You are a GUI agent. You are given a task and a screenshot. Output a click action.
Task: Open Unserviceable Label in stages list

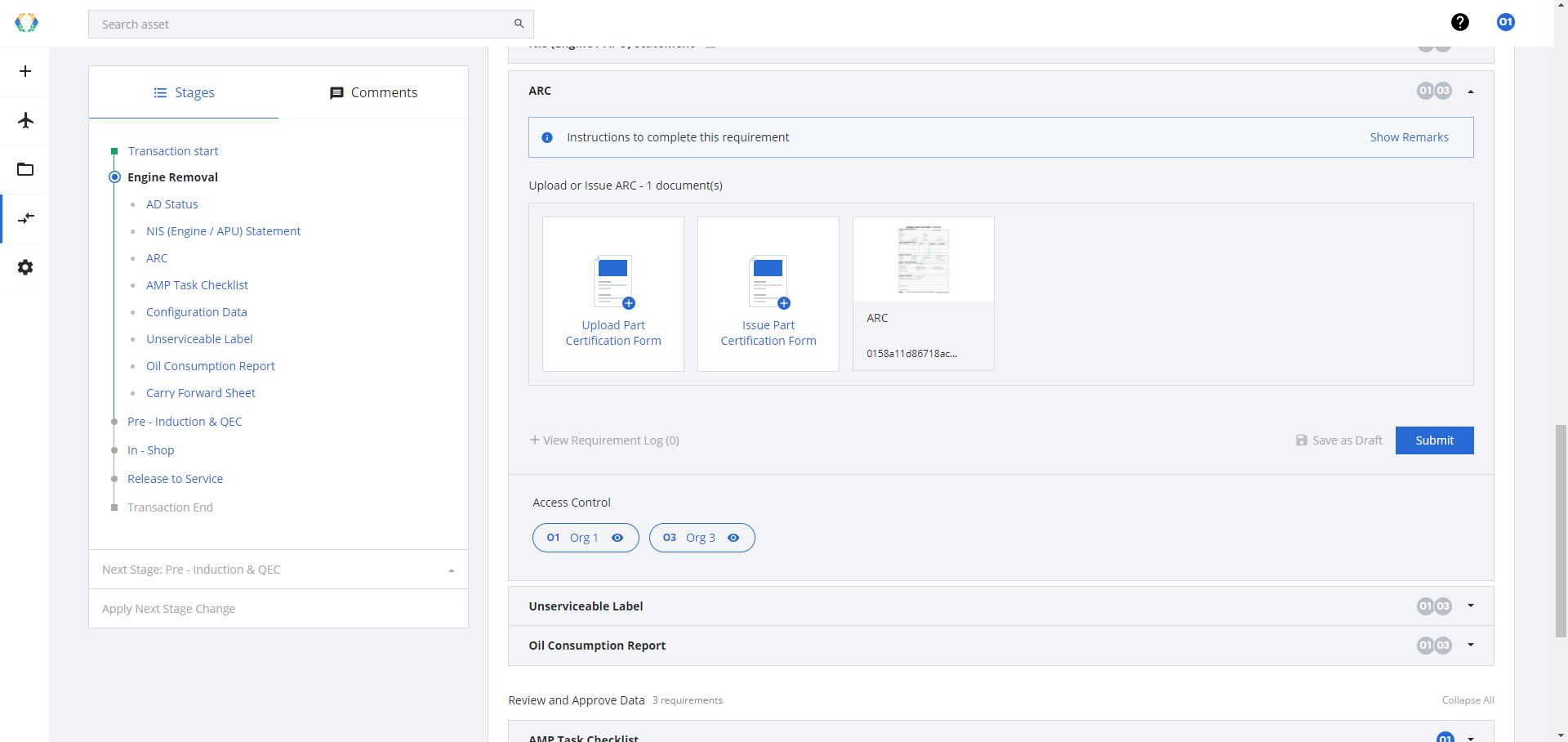click(199, 339)
